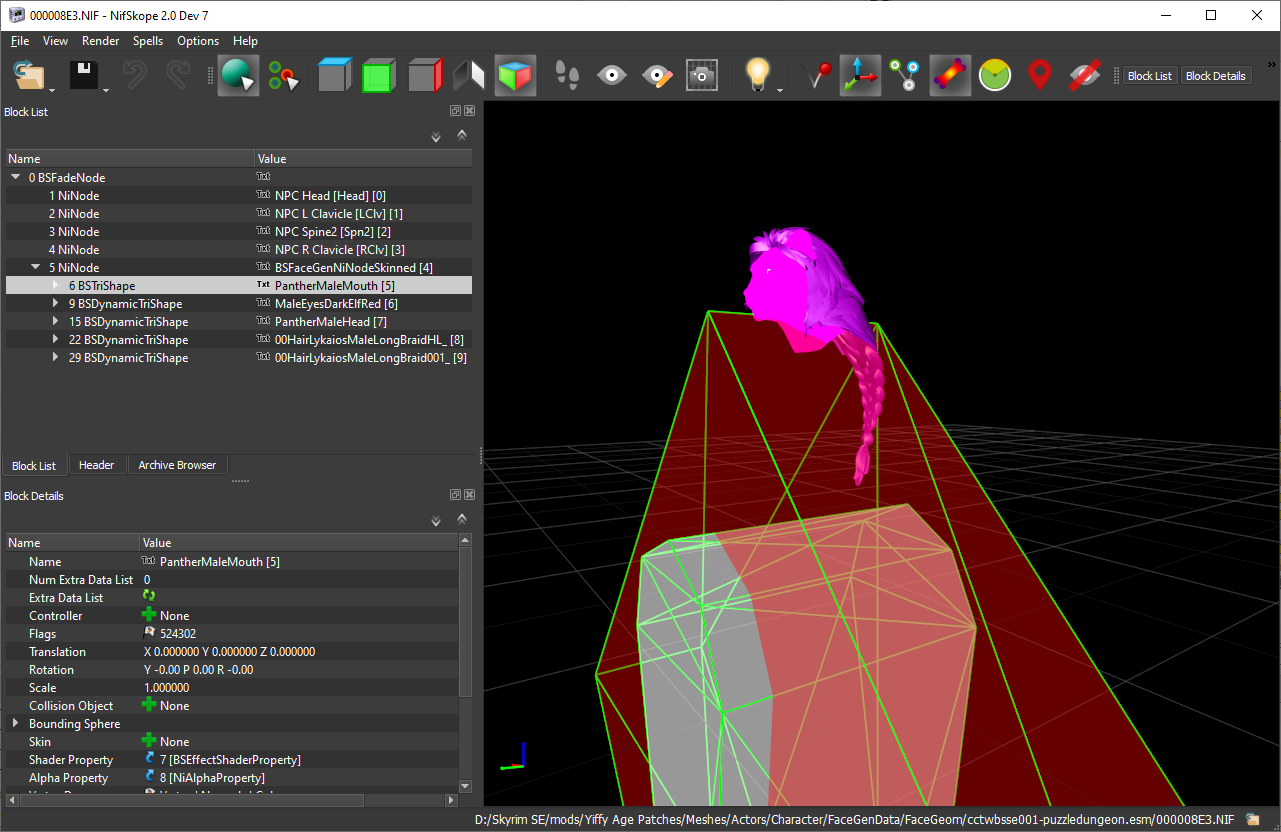The image size is (1281, 832).
Task: Toggle the crossed-out eye hidden button
Action: click(1084, 76)
